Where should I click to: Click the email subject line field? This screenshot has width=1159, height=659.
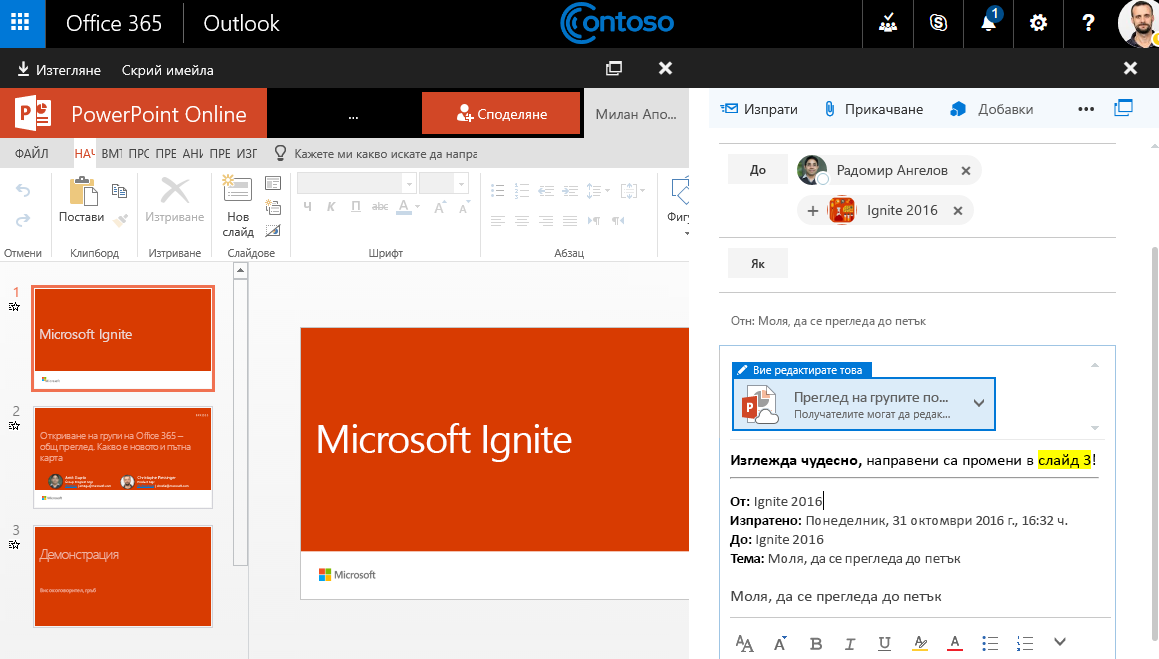[917, 321]
